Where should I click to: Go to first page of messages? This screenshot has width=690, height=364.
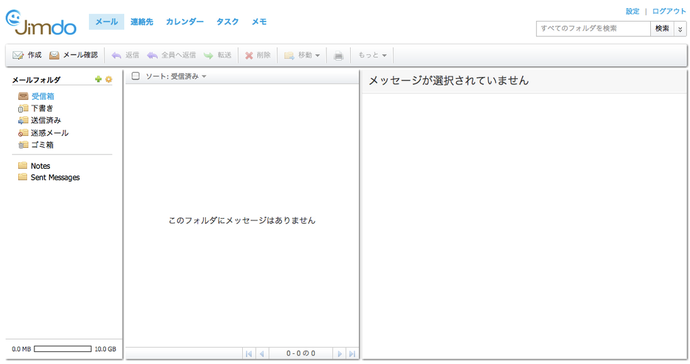click(x=249, y=353)
